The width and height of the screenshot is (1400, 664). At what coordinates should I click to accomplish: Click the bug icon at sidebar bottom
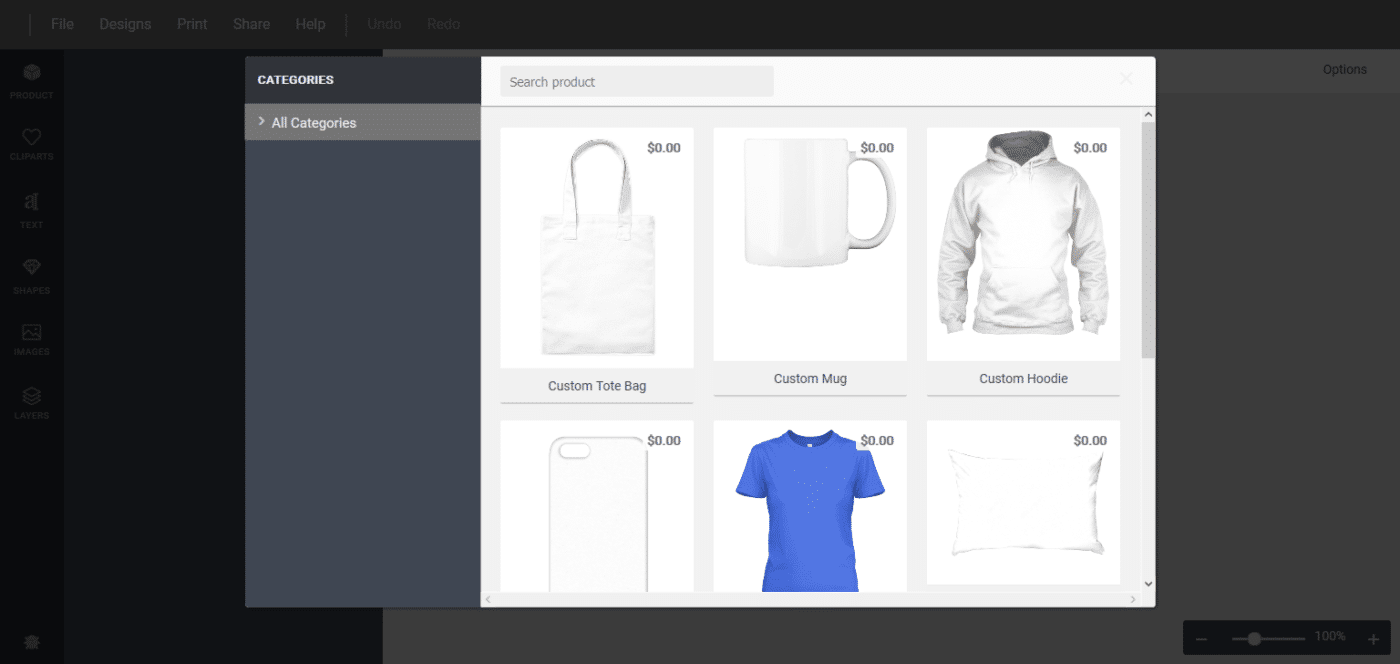coord(32,642)
